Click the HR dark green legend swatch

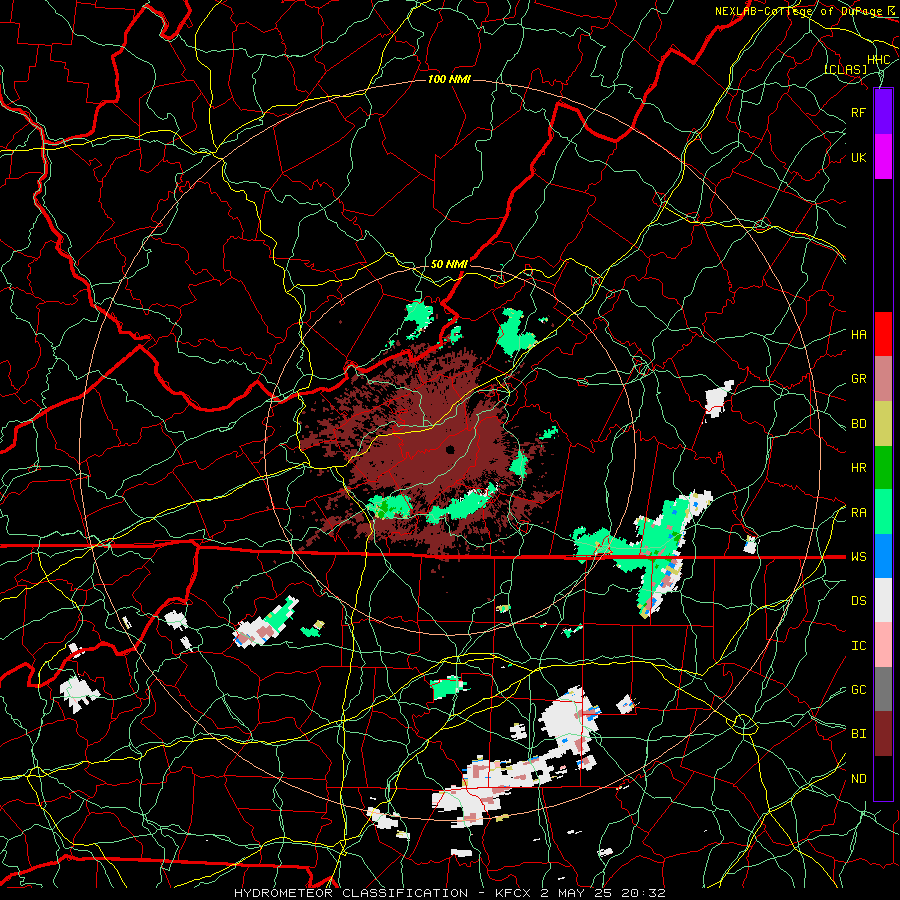pos(883,468)
